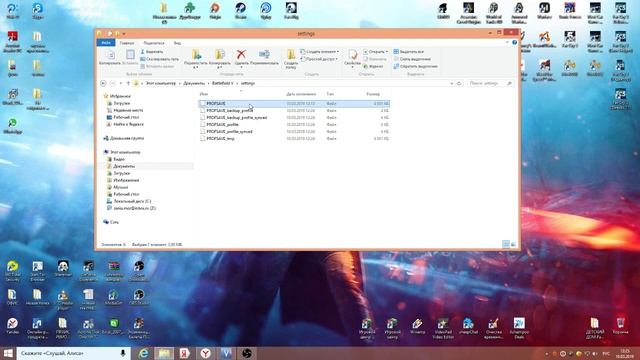Click the Cut (Вырезать) scissors command
Screen dimensions: 640x360
(151, 52)
